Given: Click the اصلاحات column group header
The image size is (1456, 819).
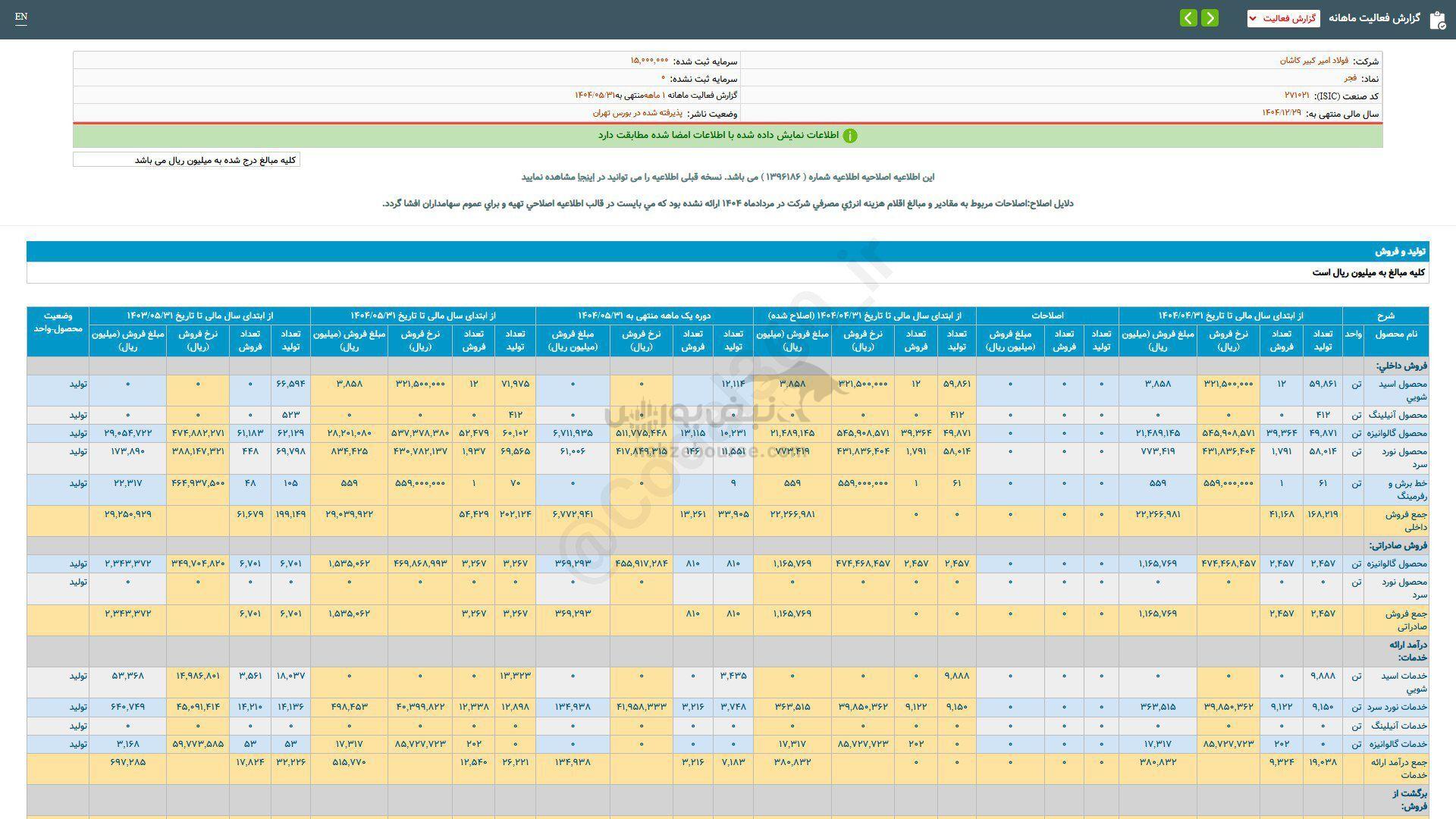Looking at the screenshot, I should point(1046,315).
